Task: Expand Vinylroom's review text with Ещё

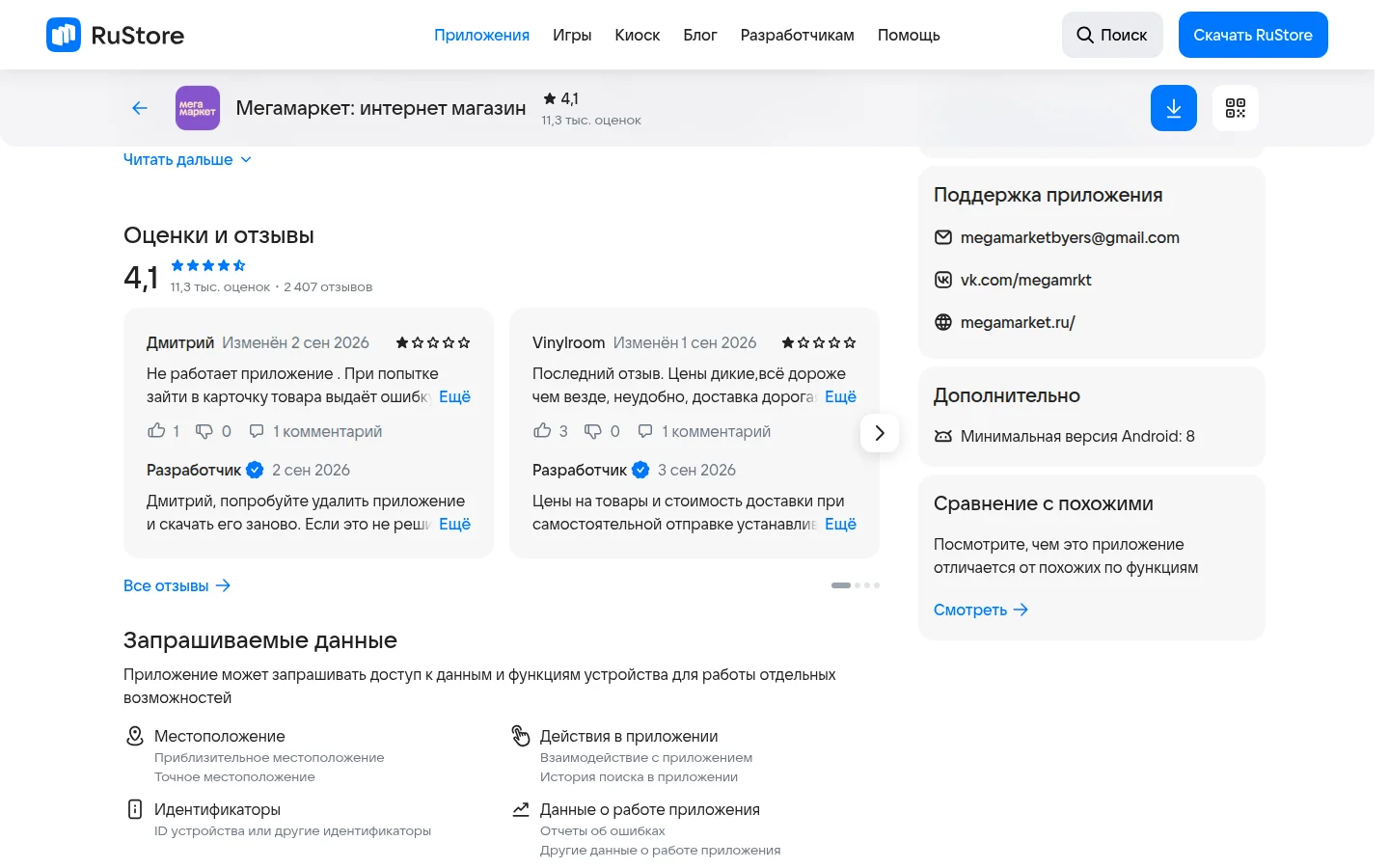Action: pyautogui.click(x=840, y=396)
